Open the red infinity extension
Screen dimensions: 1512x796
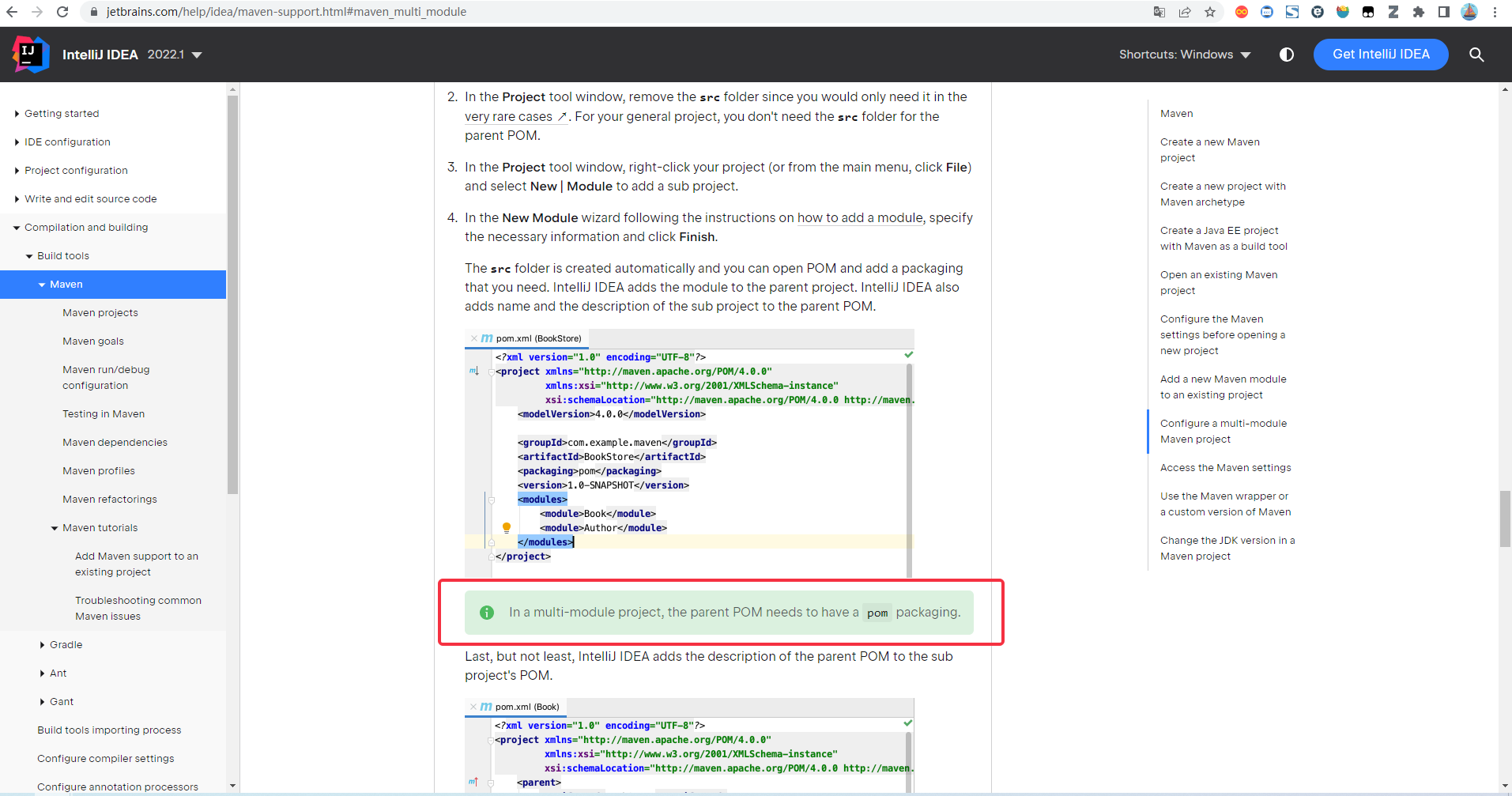click(1242, 12)
